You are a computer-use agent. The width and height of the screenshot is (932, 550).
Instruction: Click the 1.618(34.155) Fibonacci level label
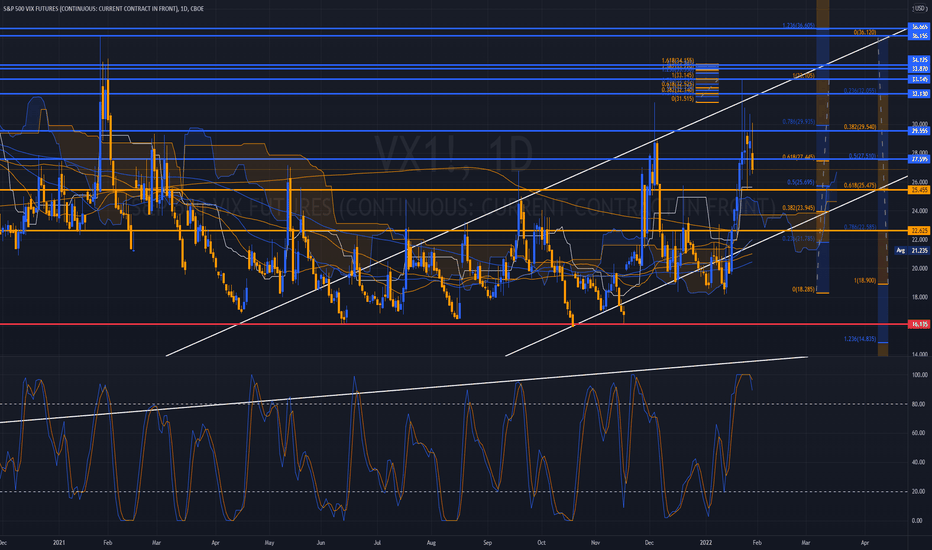678,61
